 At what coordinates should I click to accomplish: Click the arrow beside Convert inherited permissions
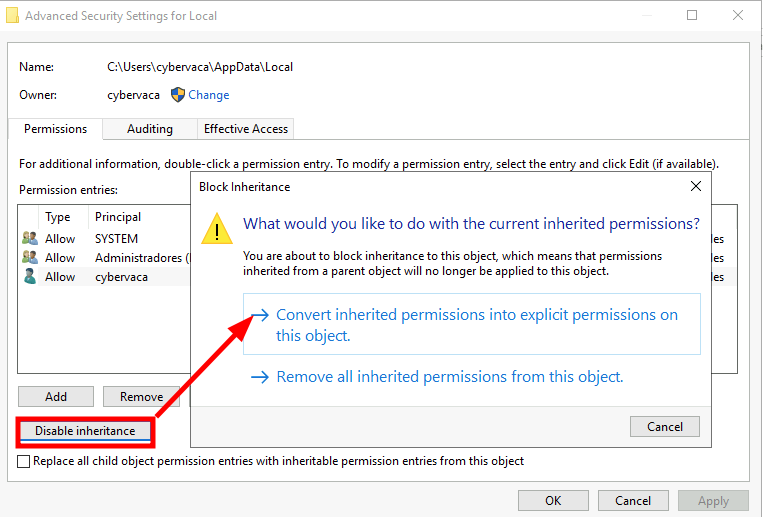coord(259,315)
